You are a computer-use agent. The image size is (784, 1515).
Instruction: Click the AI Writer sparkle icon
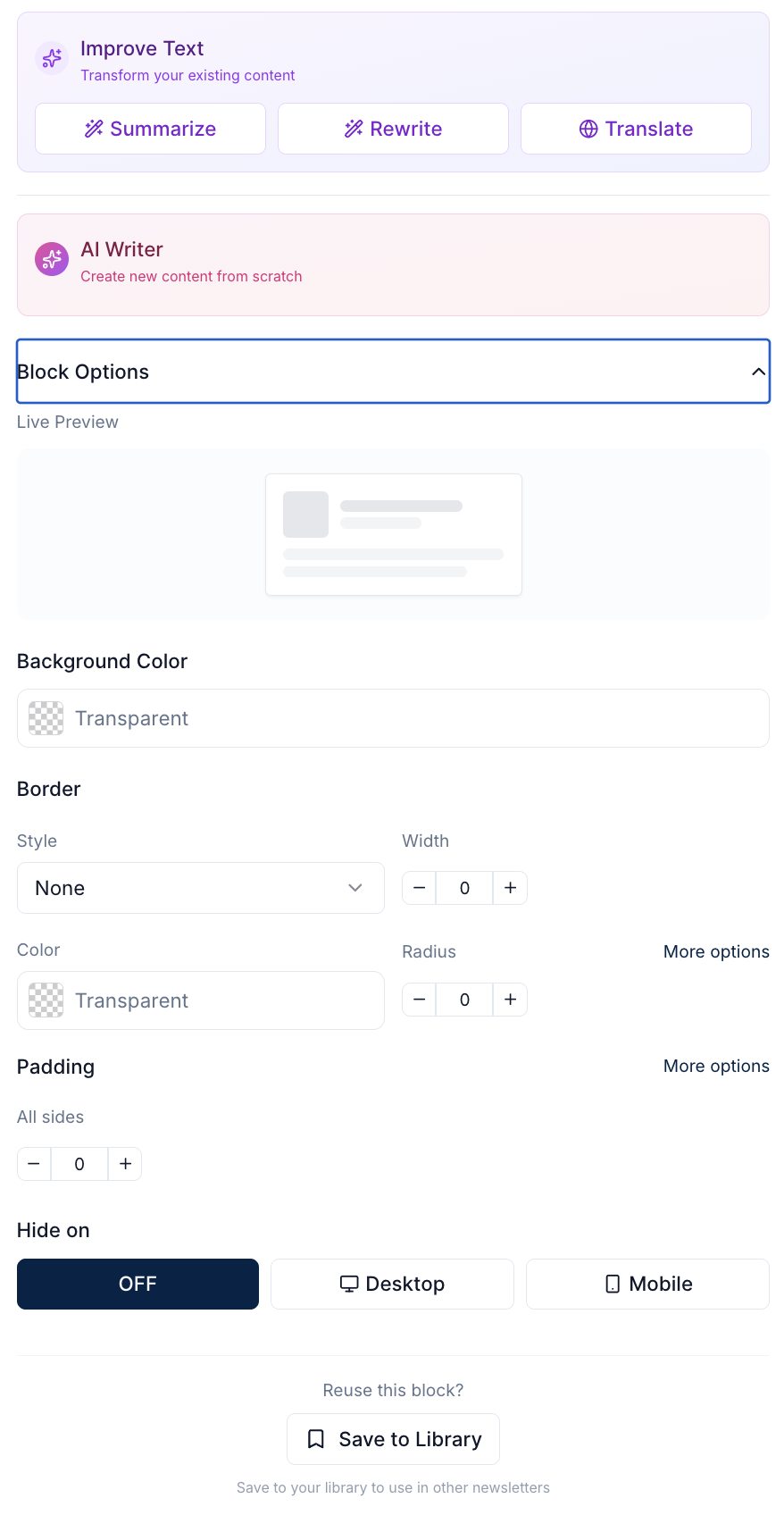tap(52, 260)
